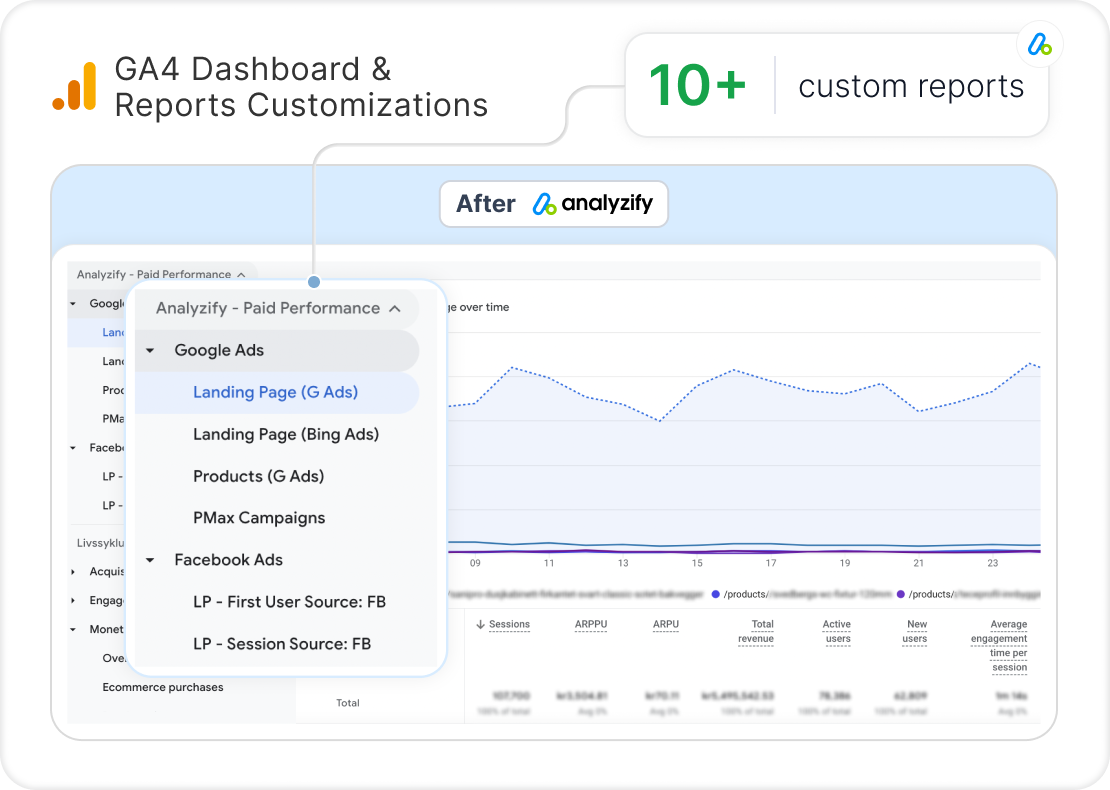Sort table by ARPPU column
The height and width of the screenshot is (790, 1110).
pos(591,624)
